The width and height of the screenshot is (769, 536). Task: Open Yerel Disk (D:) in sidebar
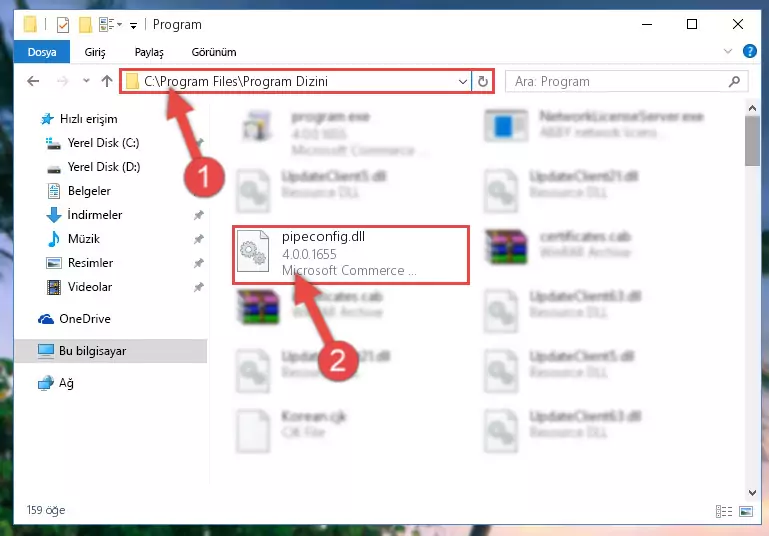click(103, 167)
